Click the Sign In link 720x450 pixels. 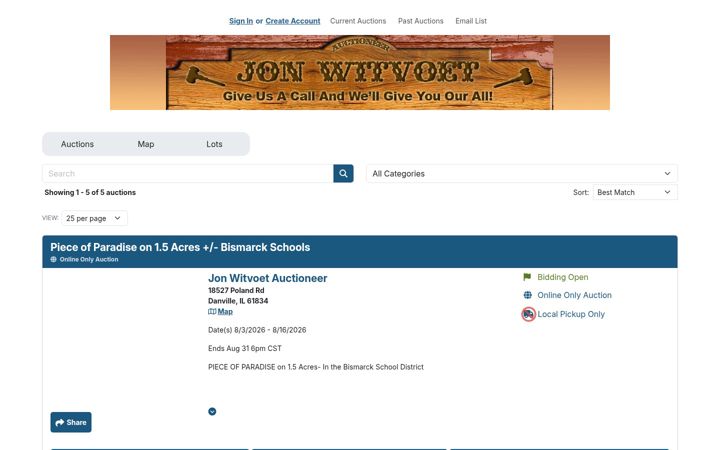point(241,21)
